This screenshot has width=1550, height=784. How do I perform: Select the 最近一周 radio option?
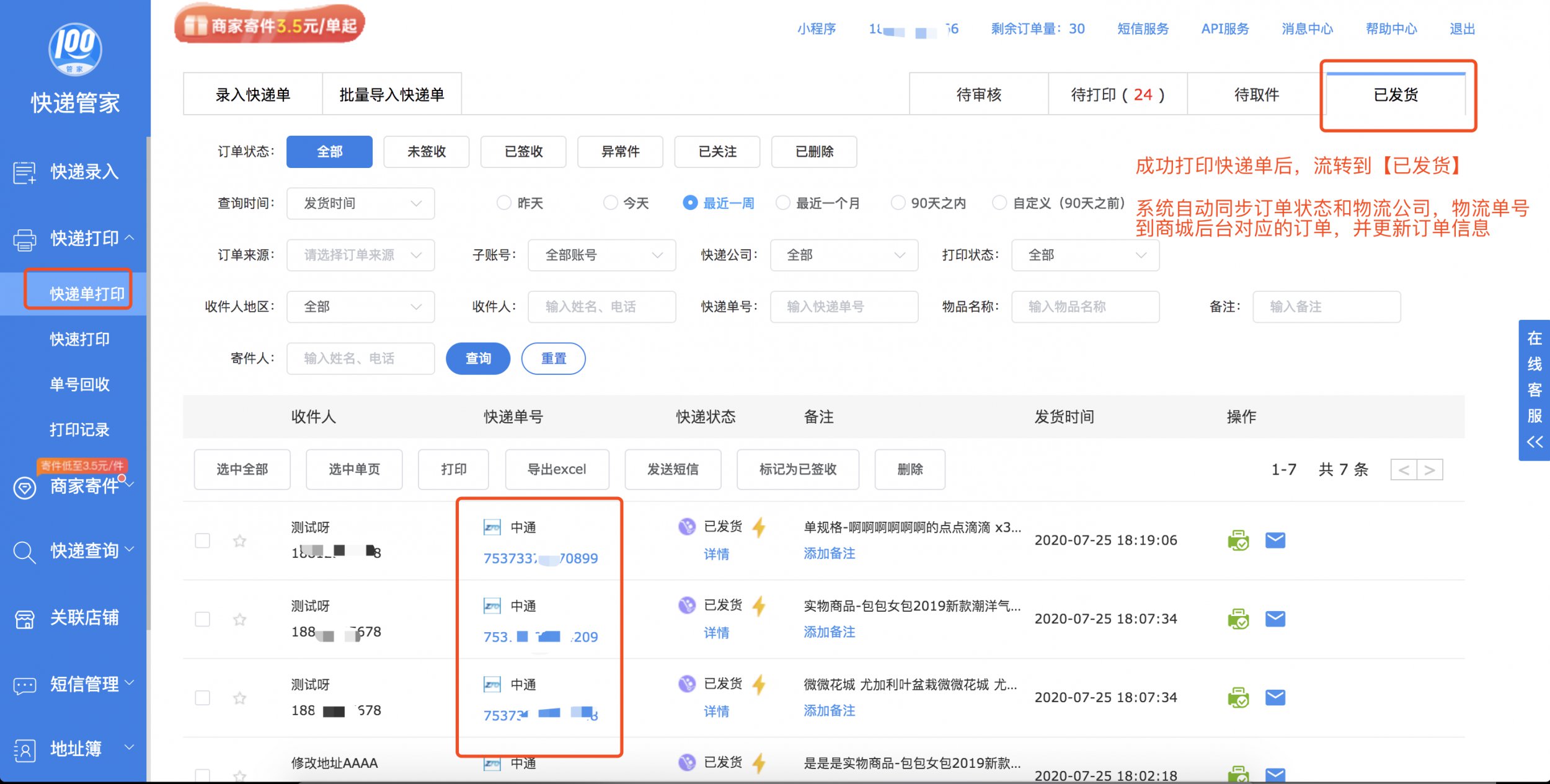click(x=689, y=203)
